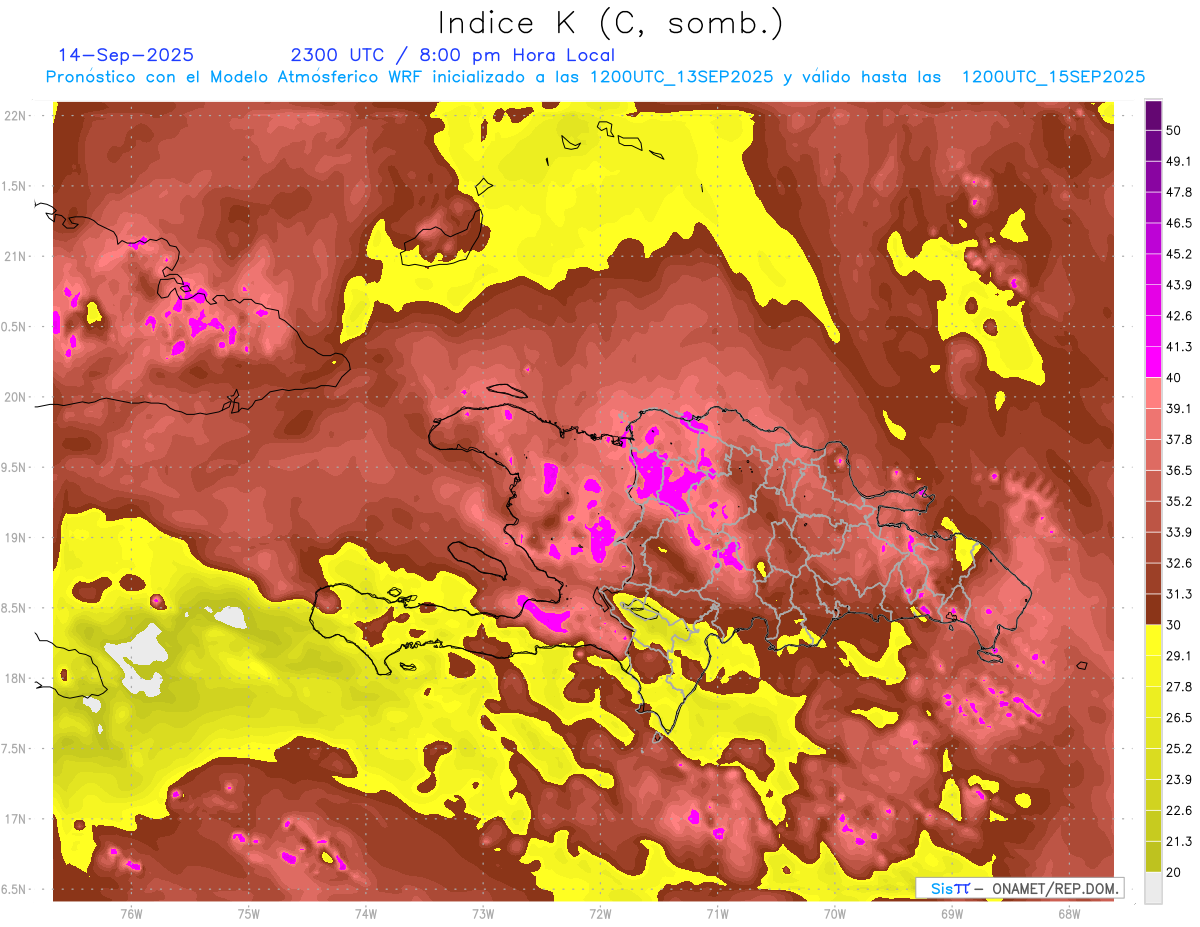Click the color bar value 26.5
1200x927 pixels.
coord(1178,718)
